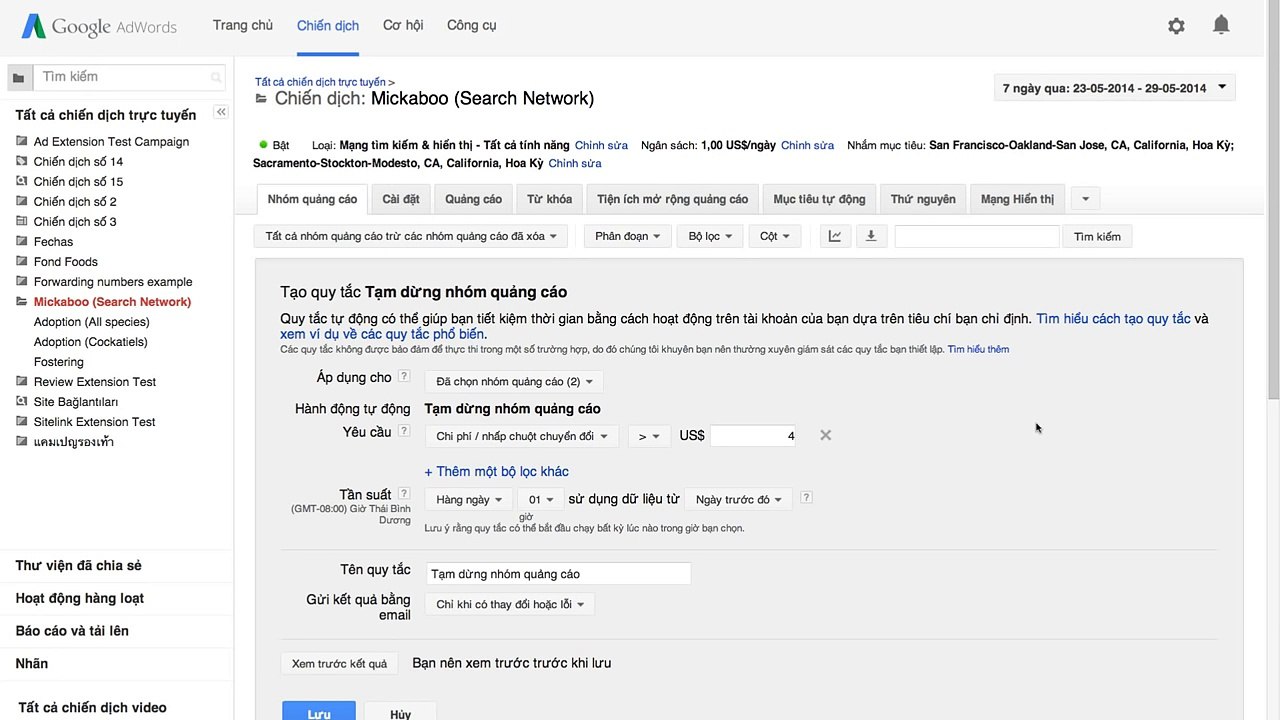Switch to Thứ nguyên tab
Screen dimensions: 1280x720
[x=923, y=199]
